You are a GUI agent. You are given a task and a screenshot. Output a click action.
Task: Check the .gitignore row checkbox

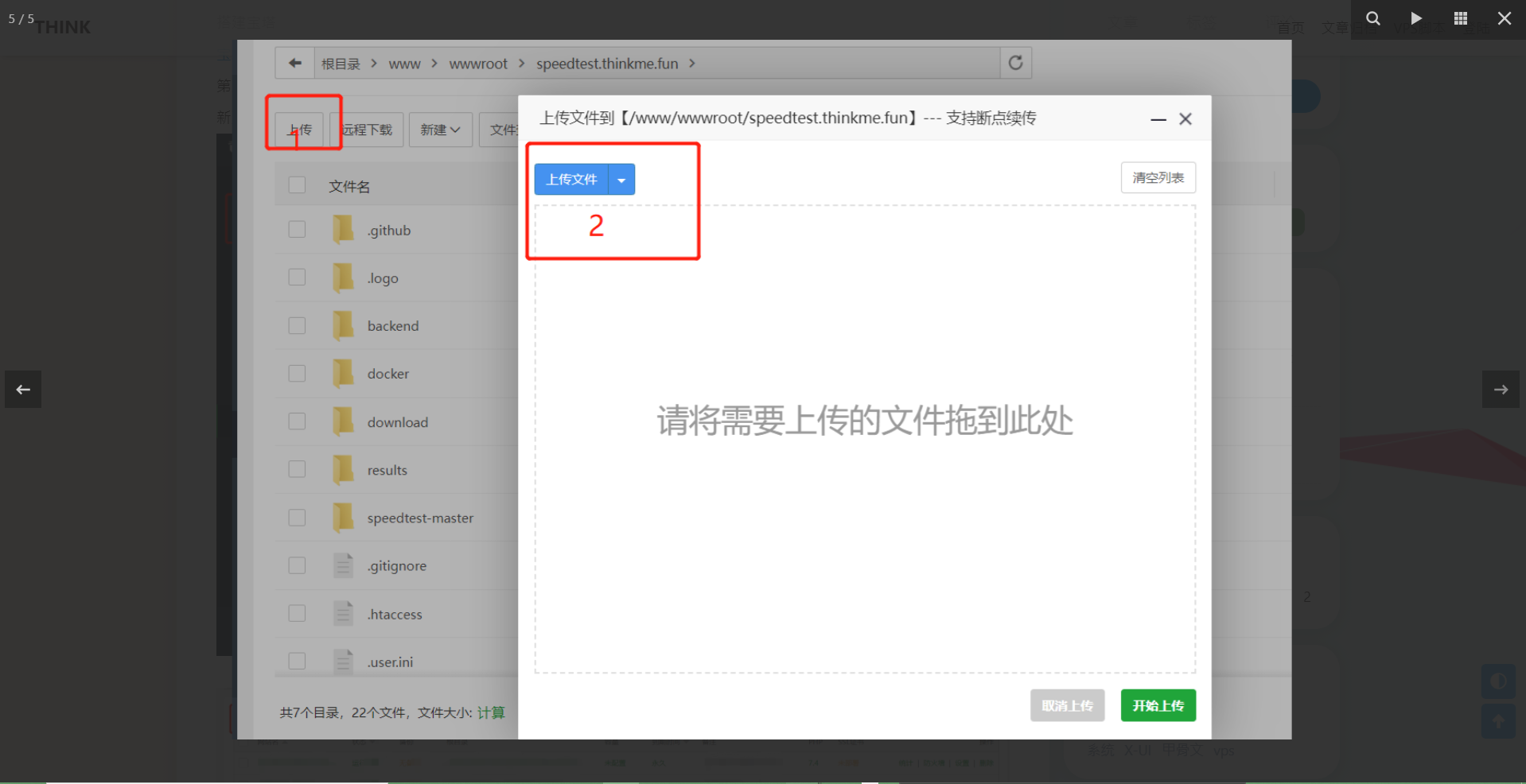[x=297, y=565]
